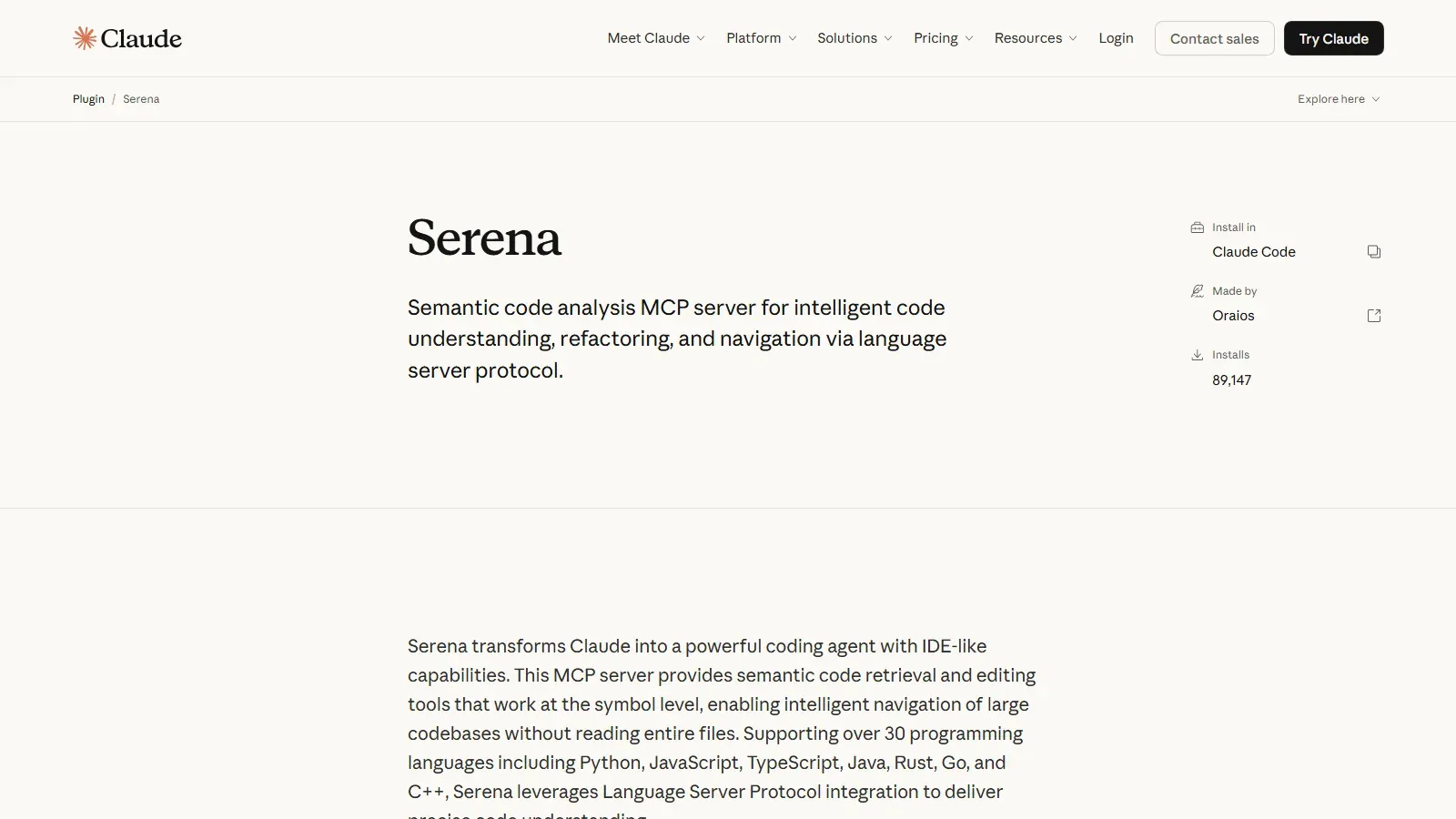
Task: Click the Claude Code install target
Action: click(x=1254, y=252)
